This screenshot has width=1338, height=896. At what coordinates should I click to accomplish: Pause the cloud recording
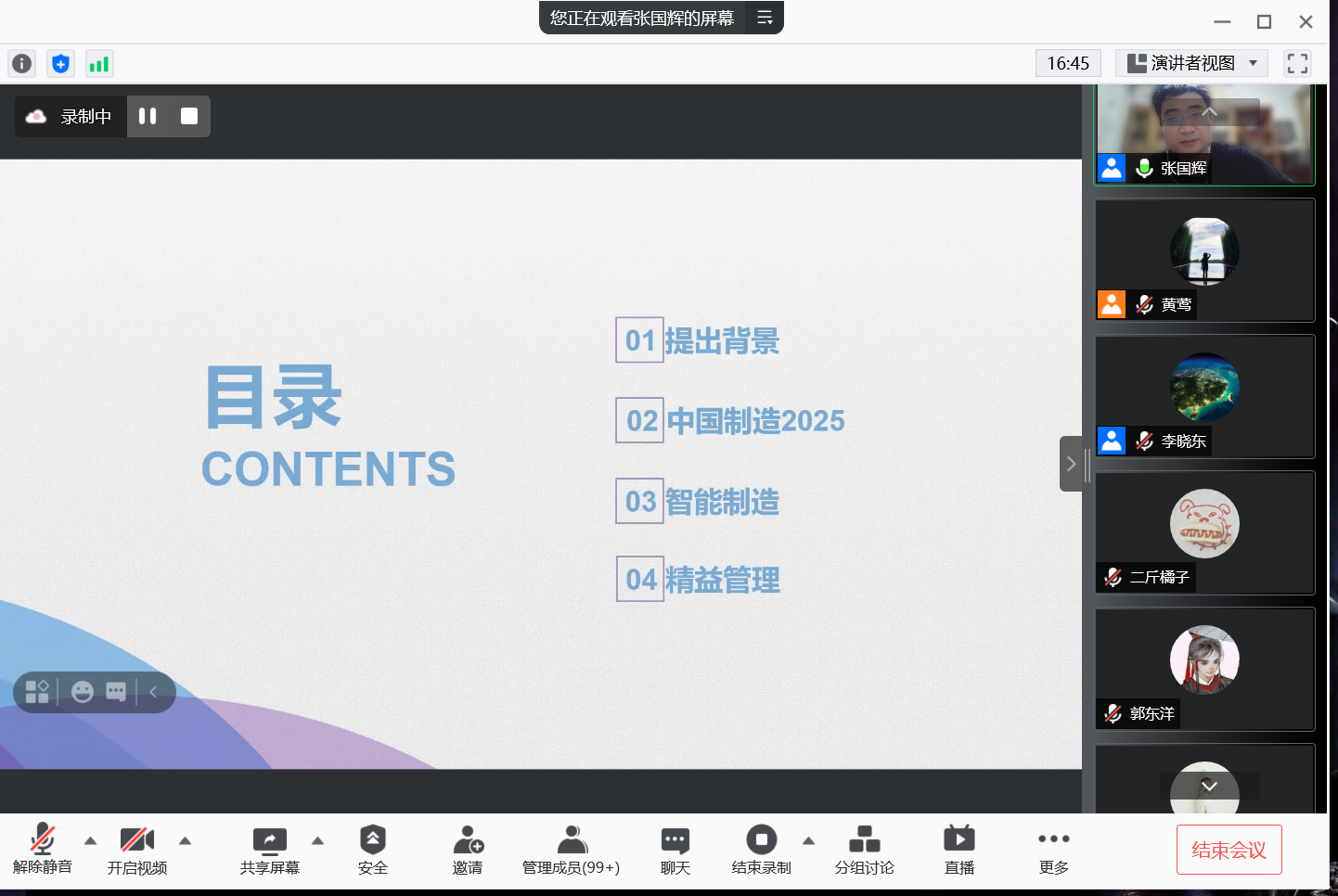[148, 116]
